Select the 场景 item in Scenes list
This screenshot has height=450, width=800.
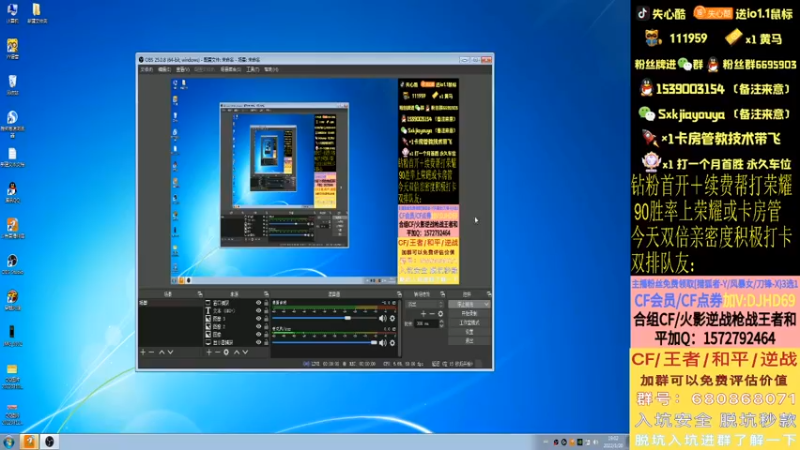[170, 303]
